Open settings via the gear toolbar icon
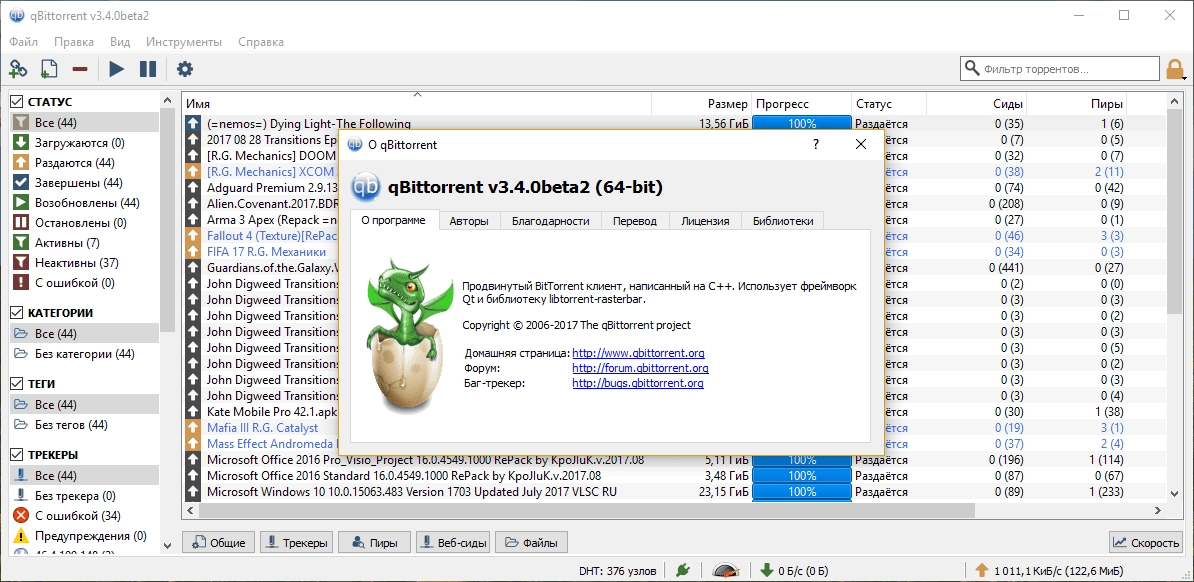Image resolution: width=1194 pixels, height=582 pixels. pyautogui.click(x=185, y=69)
